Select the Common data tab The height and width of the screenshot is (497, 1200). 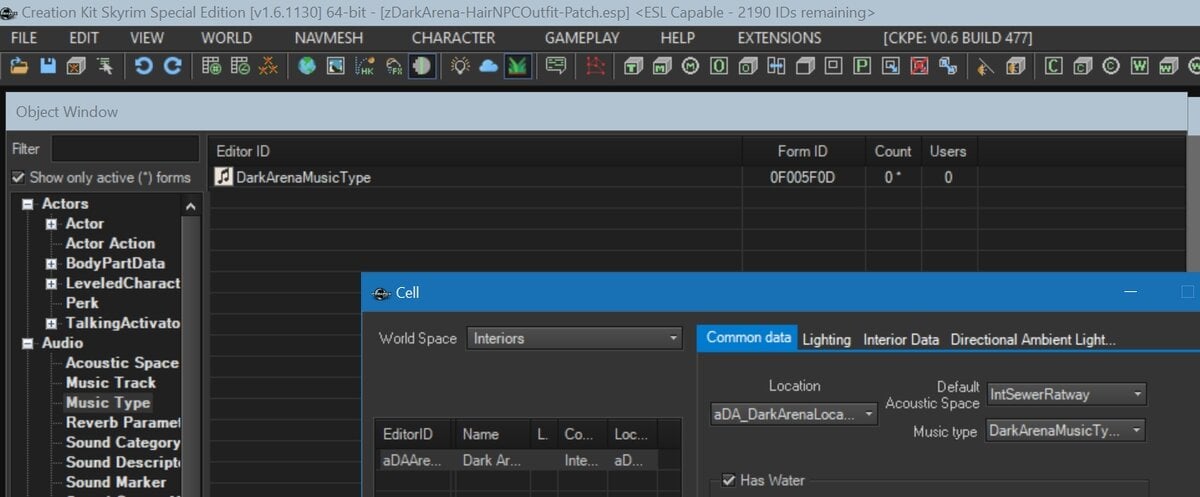click(748, 338)
